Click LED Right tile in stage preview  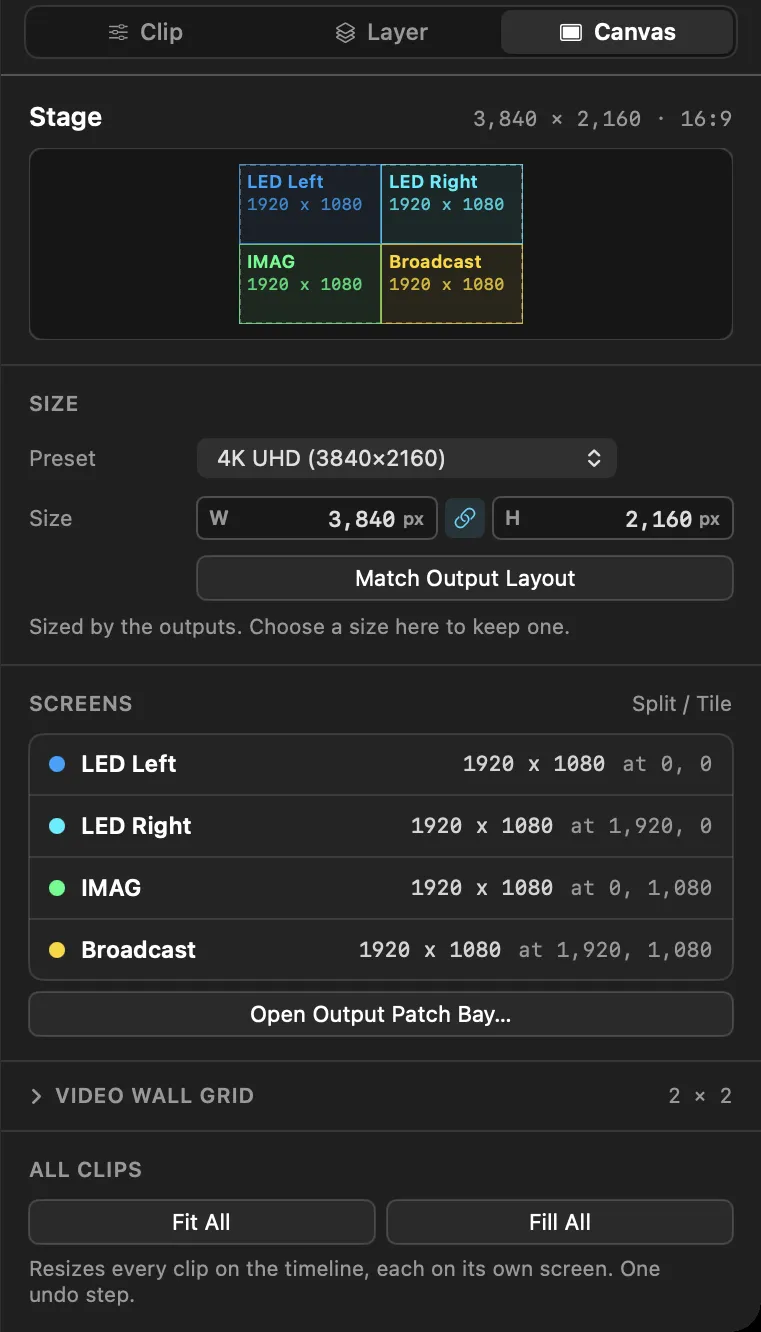(452, 204)
